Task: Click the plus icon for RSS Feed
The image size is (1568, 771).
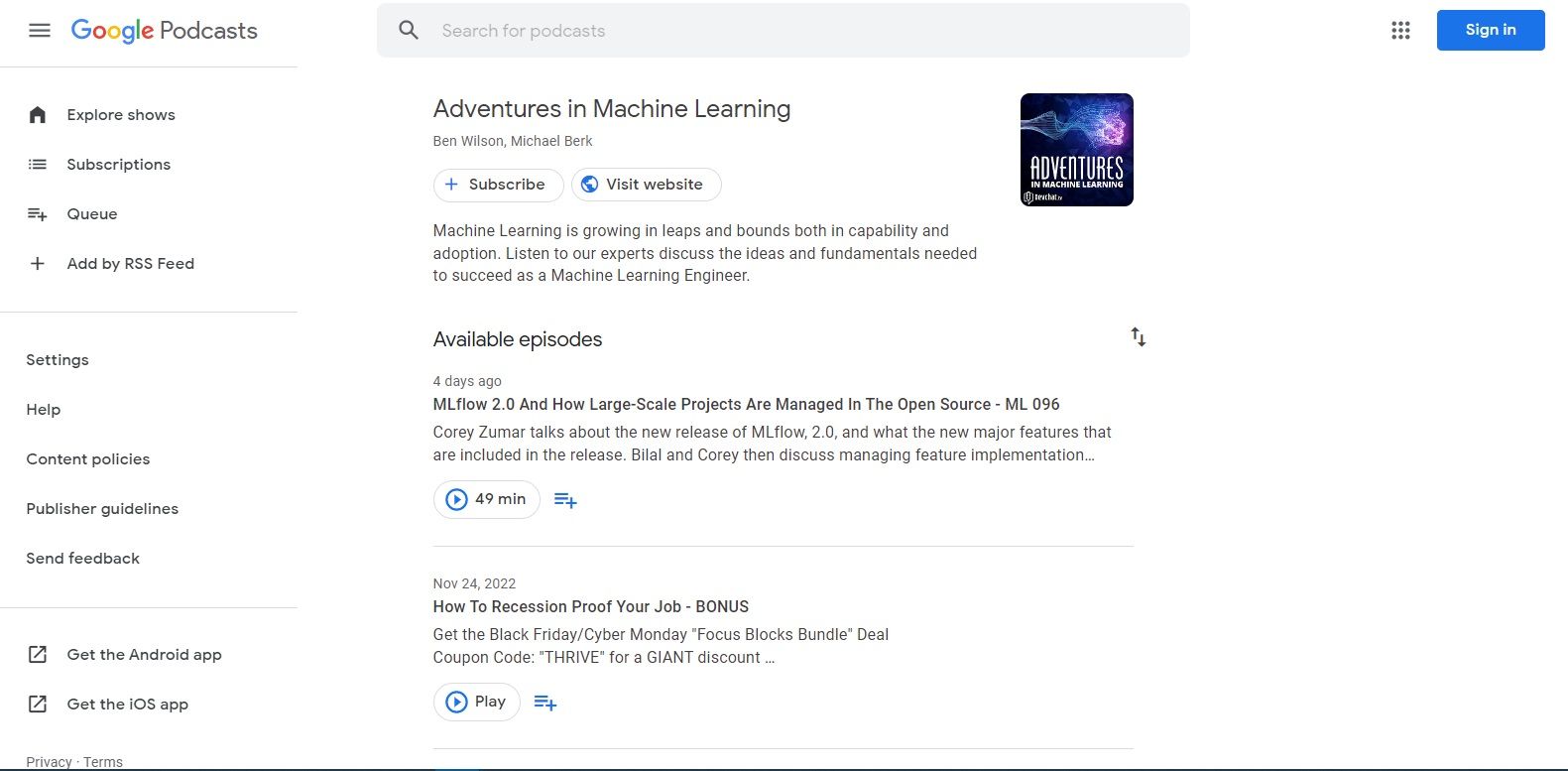Action: [x=38, y=264]
